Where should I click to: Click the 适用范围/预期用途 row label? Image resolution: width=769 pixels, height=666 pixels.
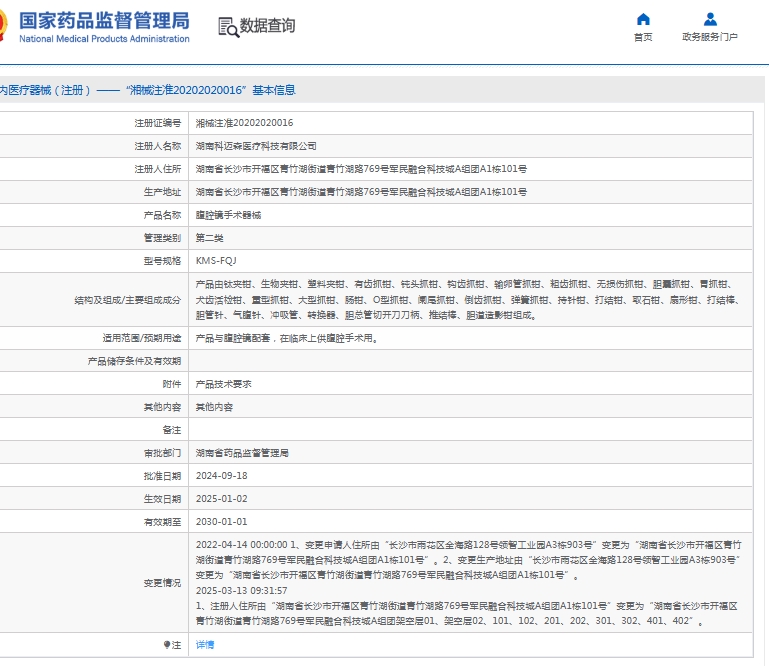(142, 338)
